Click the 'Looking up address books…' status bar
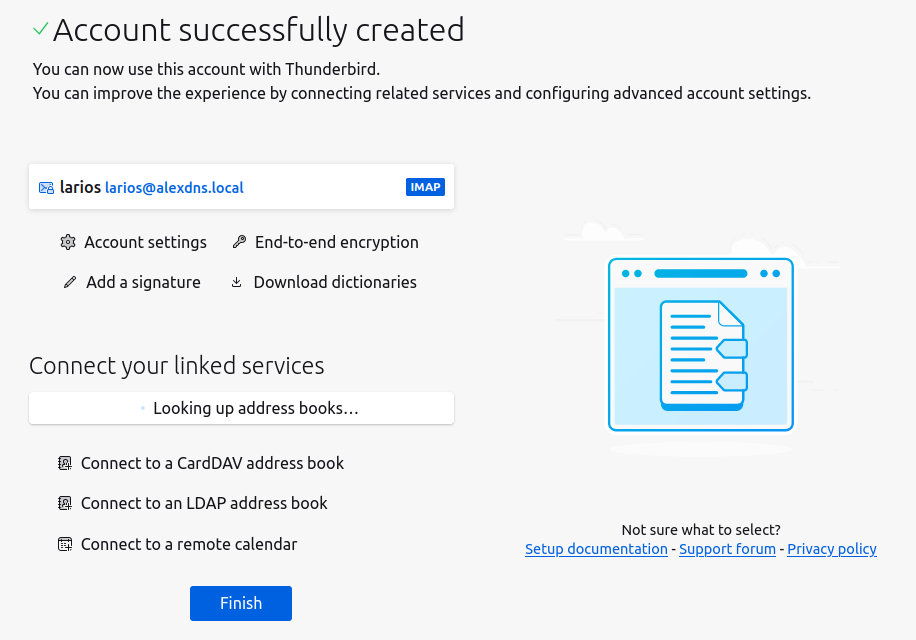Viewport: 916px width, 640px height. click(241, 408)
